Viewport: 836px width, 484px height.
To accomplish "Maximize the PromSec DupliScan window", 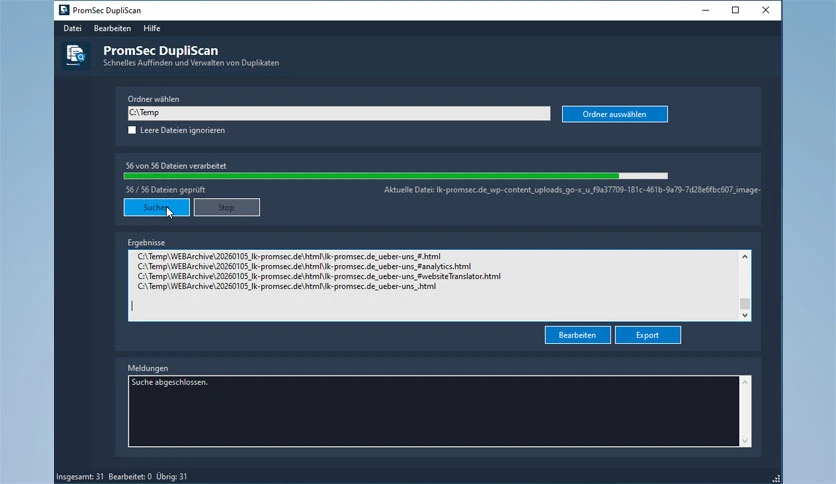I will coord(735,10).
